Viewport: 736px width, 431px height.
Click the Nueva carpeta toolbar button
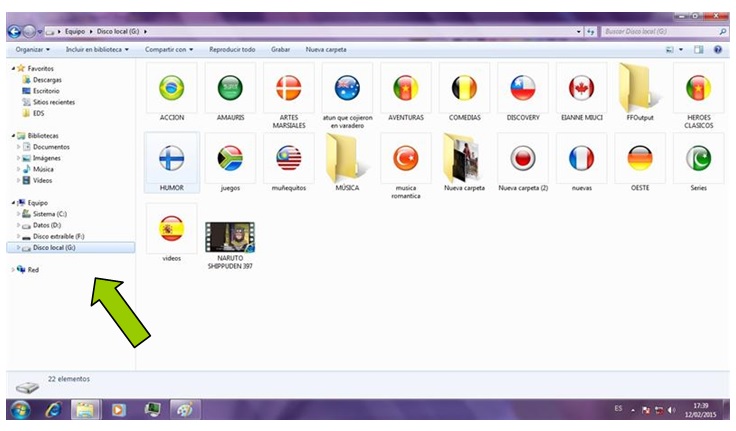[326, 49]
